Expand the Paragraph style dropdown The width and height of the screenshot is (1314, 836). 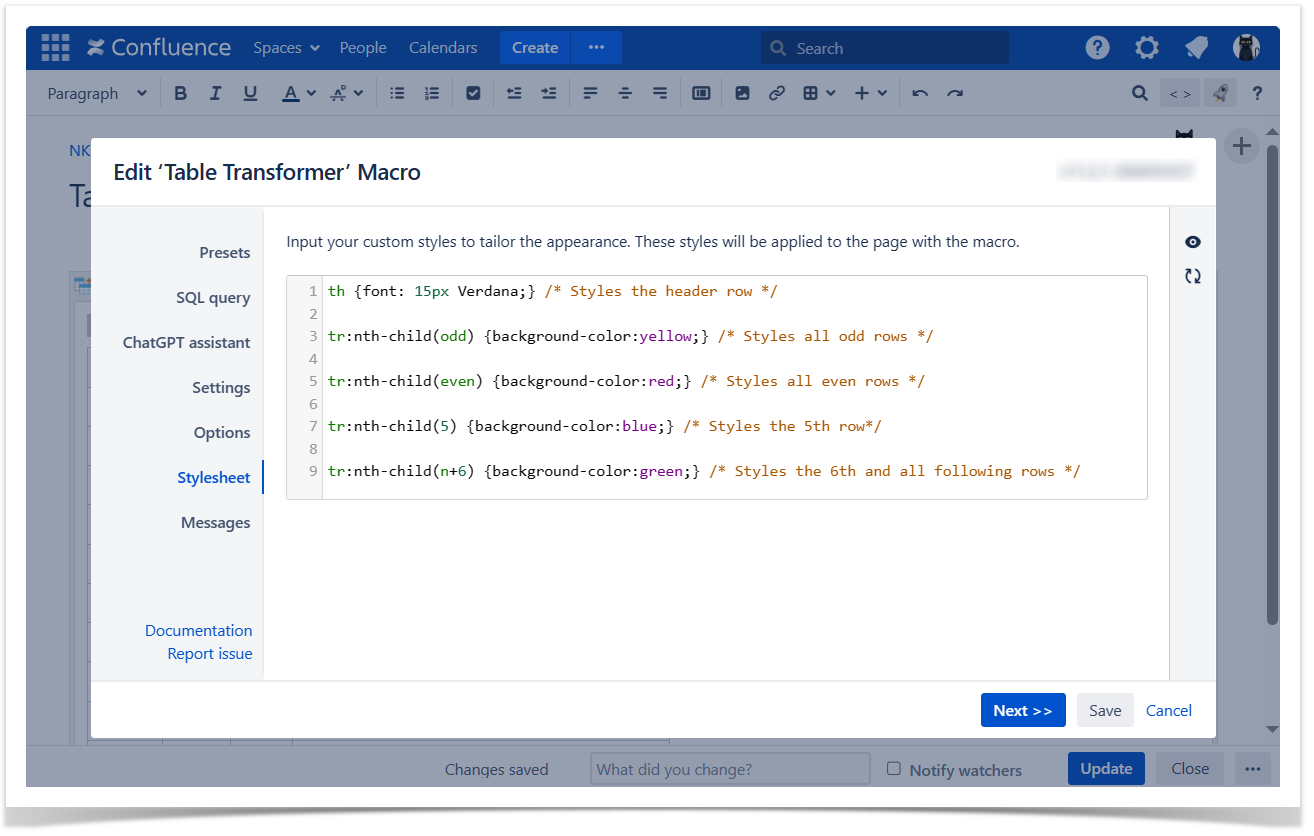[97, 93]
